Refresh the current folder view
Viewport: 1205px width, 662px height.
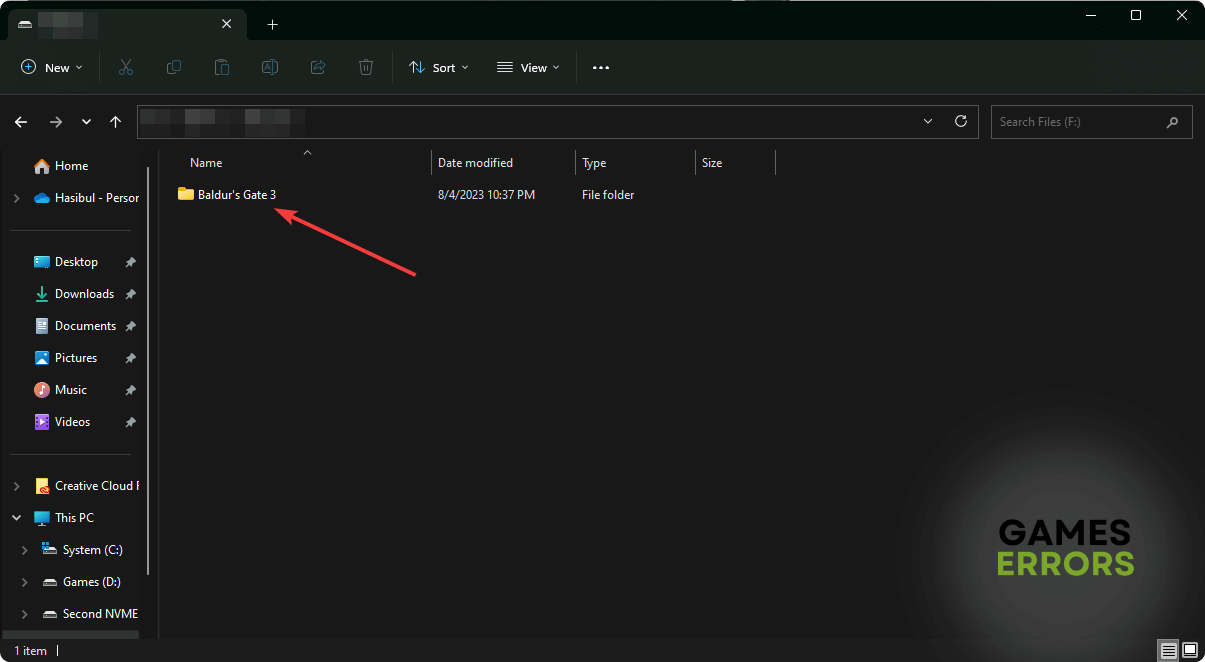961,121
